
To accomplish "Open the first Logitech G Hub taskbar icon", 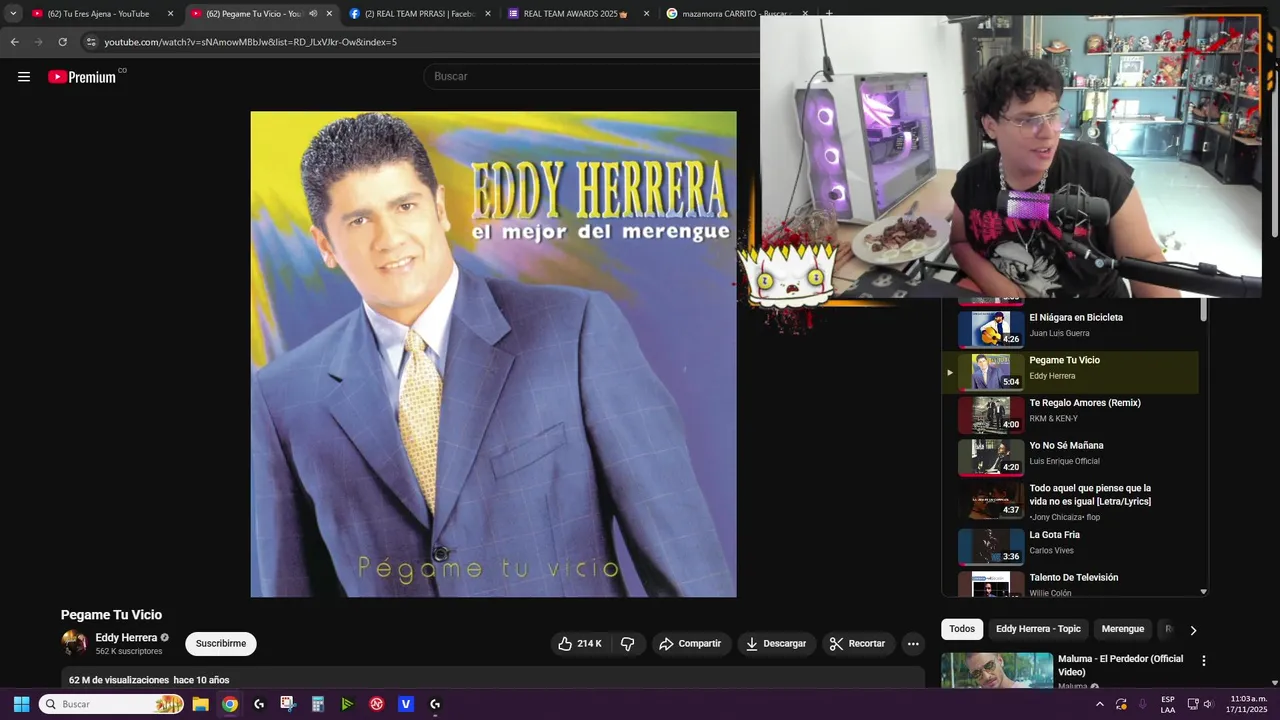I will tap(259, 704).
